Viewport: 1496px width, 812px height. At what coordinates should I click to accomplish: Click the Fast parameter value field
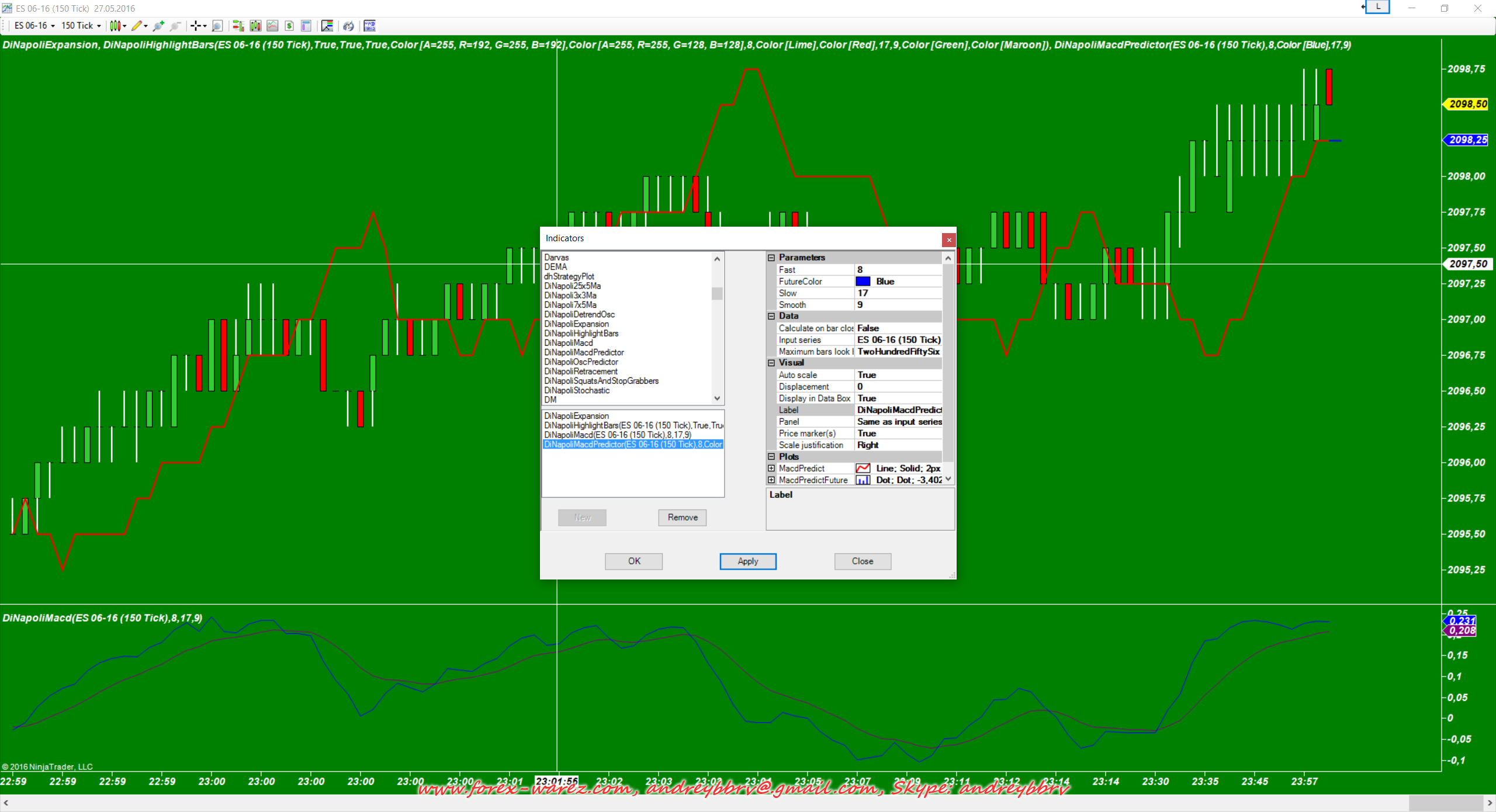(898, 270)
